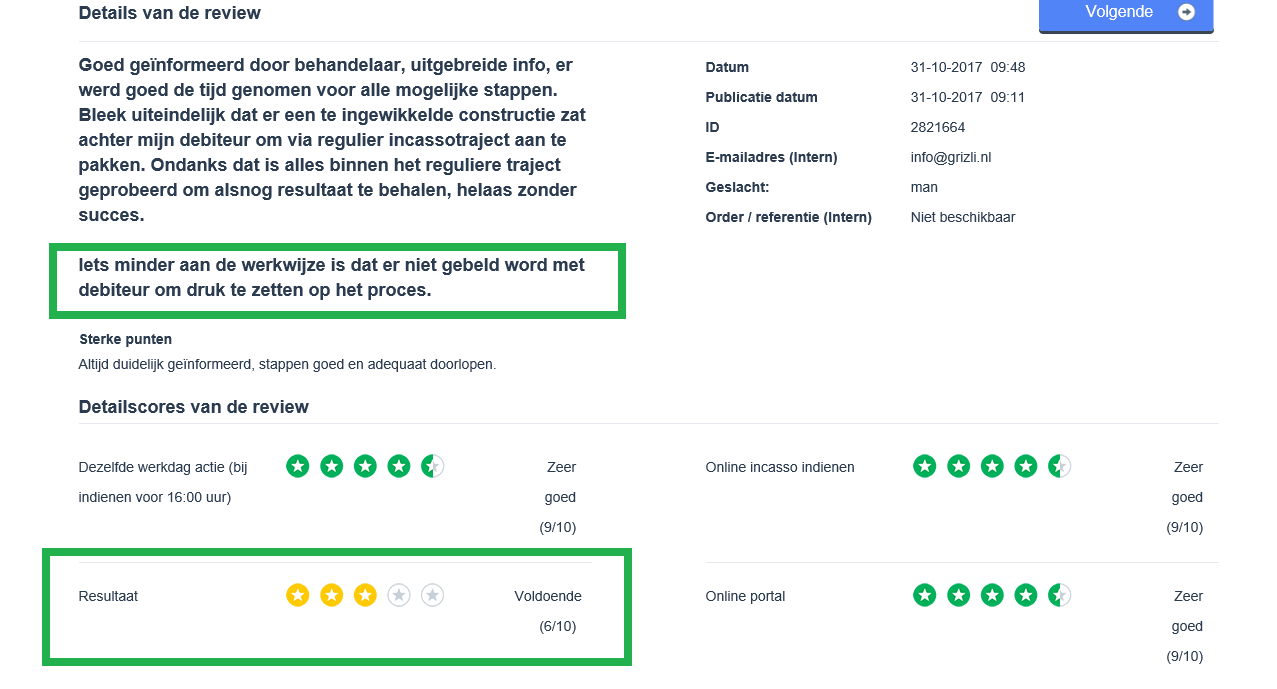Click the half star for Online portal
This screenshot has height=689, width=1277.
tap(1059, 596)
